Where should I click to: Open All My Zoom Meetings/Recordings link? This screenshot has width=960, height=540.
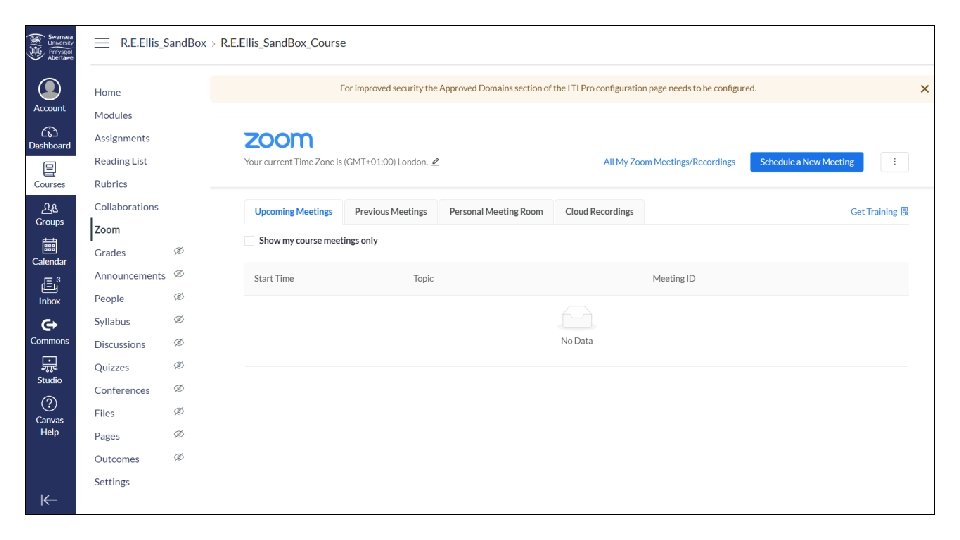(x=669, y=162)
